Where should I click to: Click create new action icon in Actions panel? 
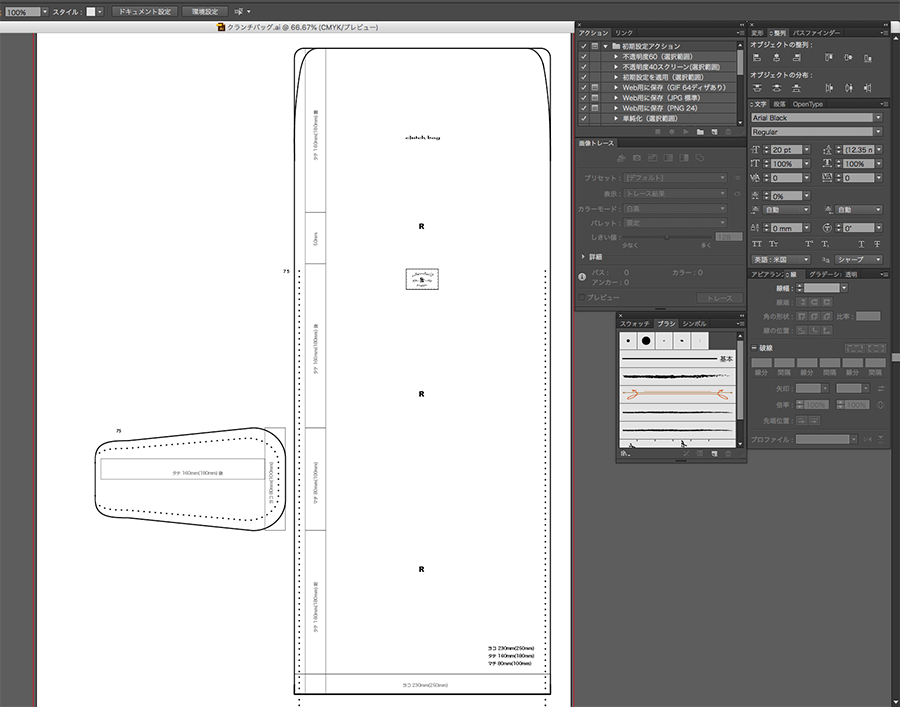[714, 131]
